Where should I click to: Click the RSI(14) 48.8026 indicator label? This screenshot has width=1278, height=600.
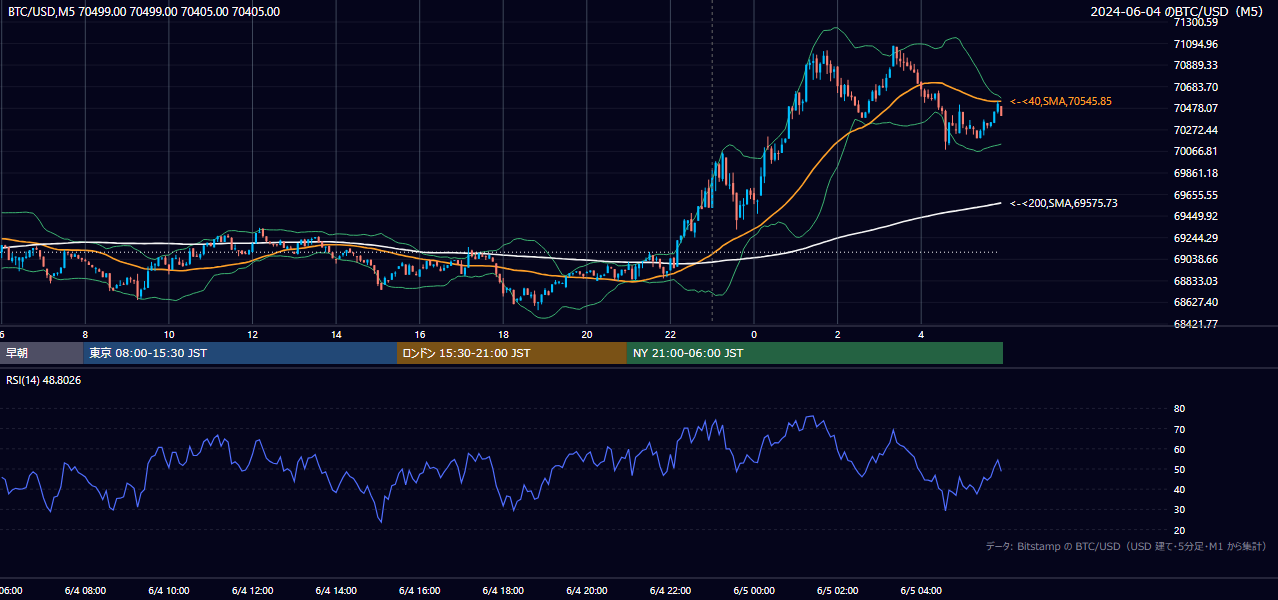coord(44,380)
